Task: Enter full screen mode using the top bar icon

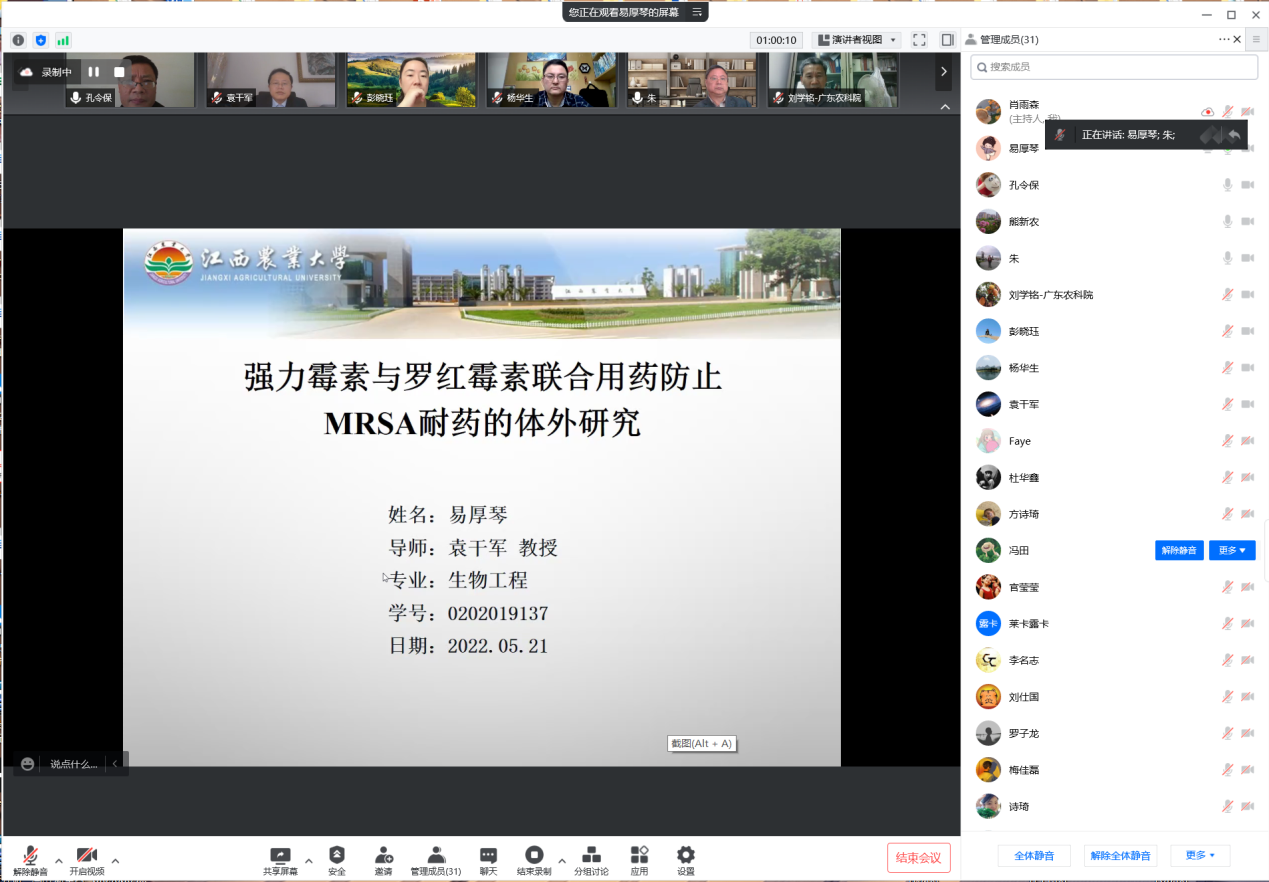Action: pos(919,40)
